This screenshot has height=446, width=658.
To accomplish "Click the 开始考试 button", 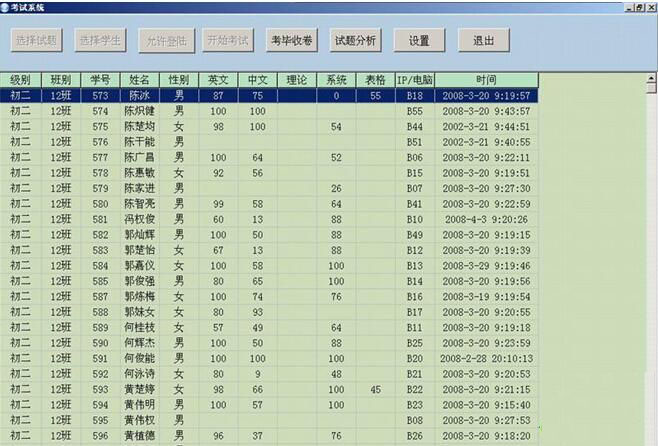I will click(228, 41).
